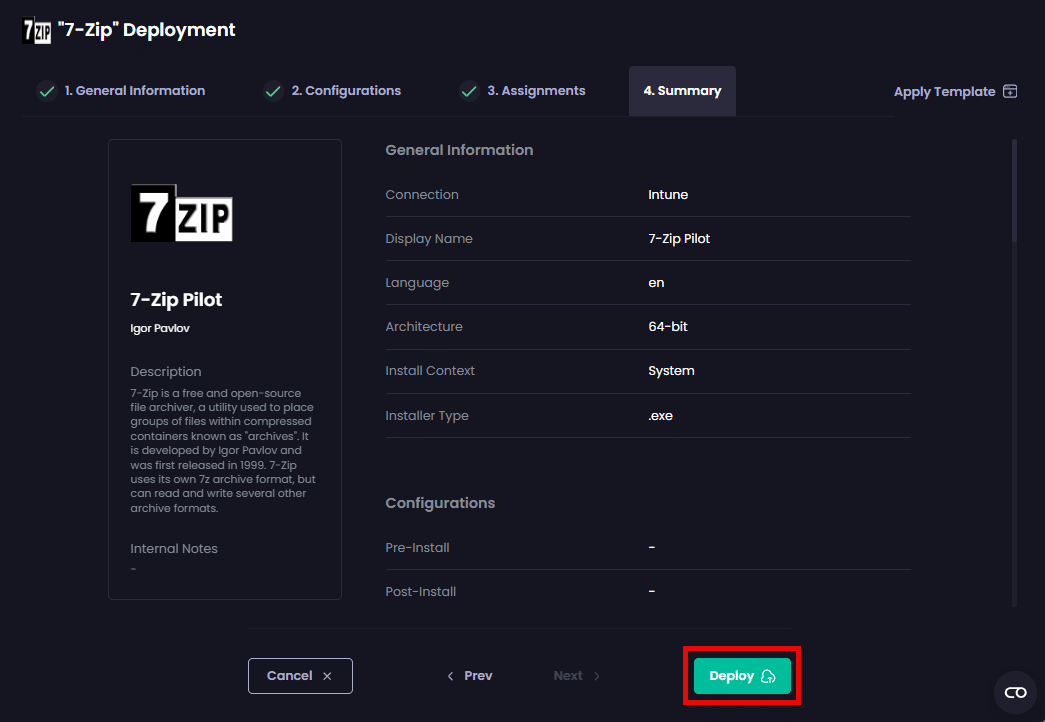Click the checkmark icon beside Assignments
This screenshot has height=722, width=1045.
pos(469,91)
